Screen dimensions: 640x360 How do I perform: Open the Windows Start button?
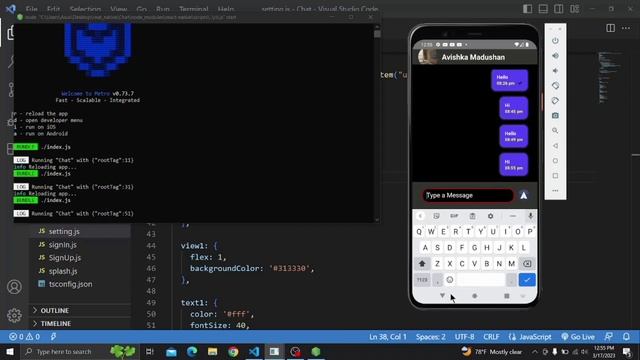(9, 351)
